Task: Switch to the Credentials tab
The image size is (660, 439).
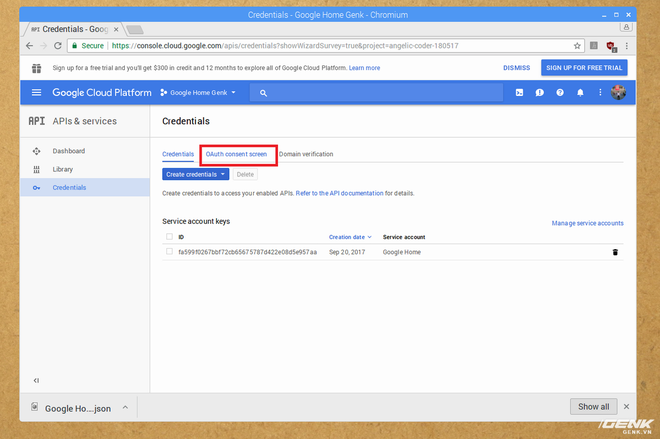Action: tap(178, 154)
